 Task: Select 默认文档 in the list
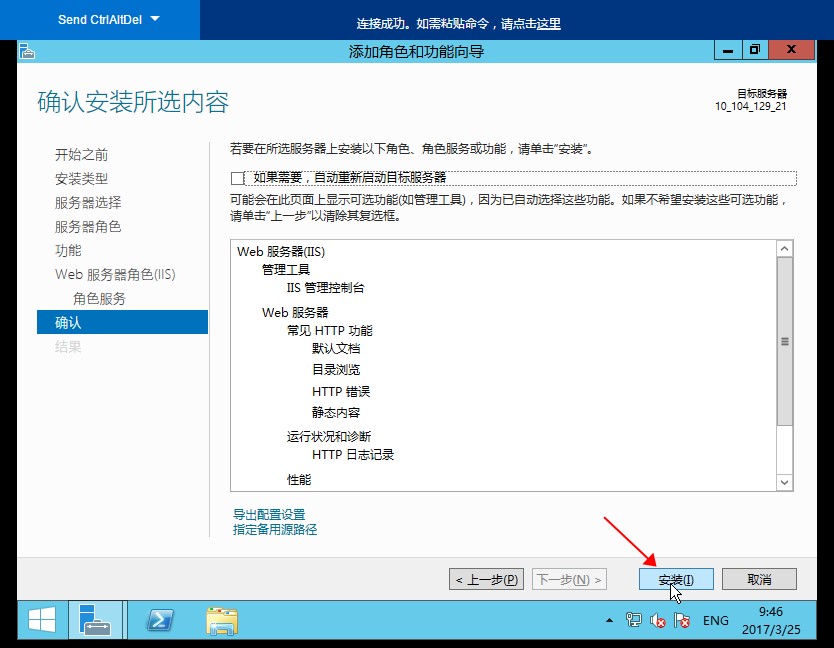(x=336, y=348)
